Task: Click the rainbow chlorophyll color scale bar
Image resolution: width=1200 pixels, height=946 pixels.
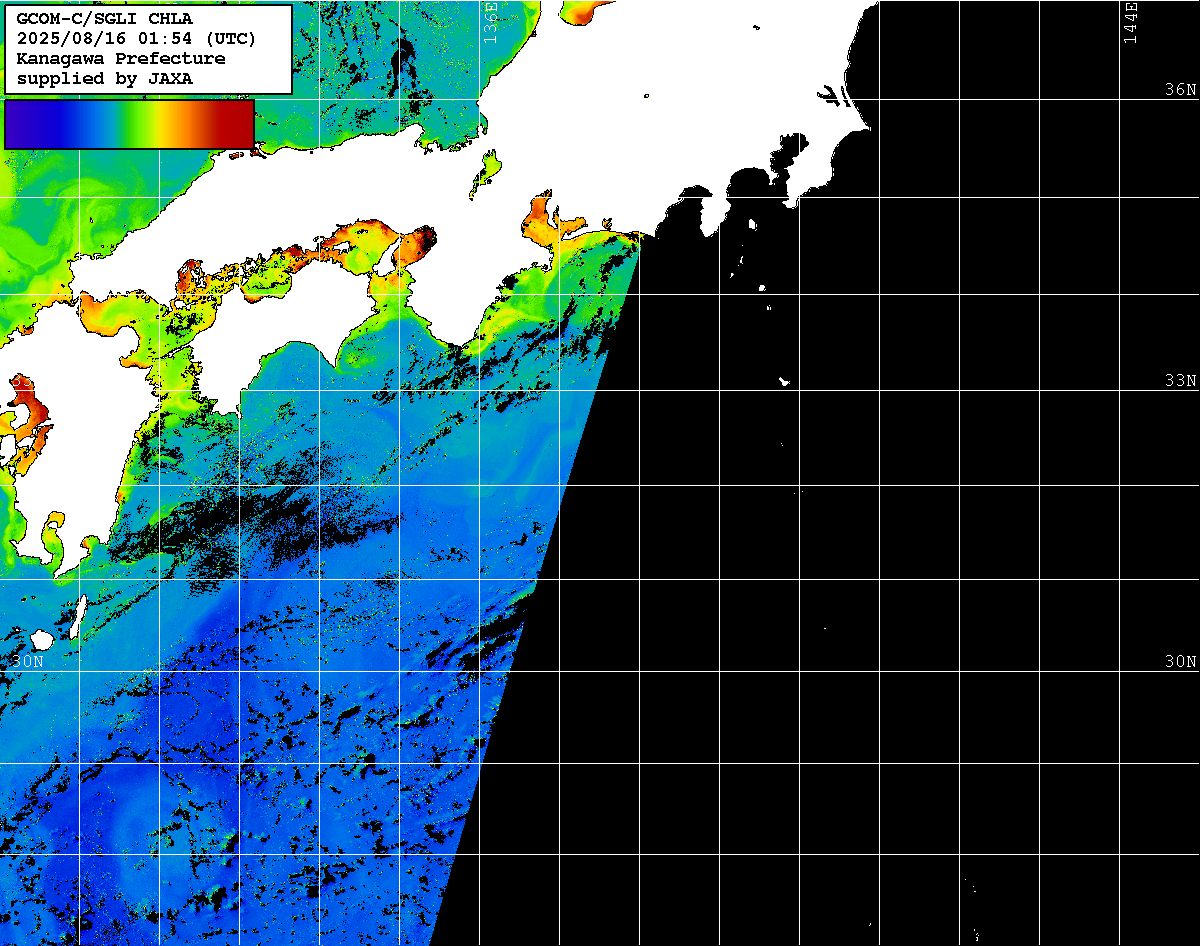Action: pyautogui.click(x=129, y=124)
